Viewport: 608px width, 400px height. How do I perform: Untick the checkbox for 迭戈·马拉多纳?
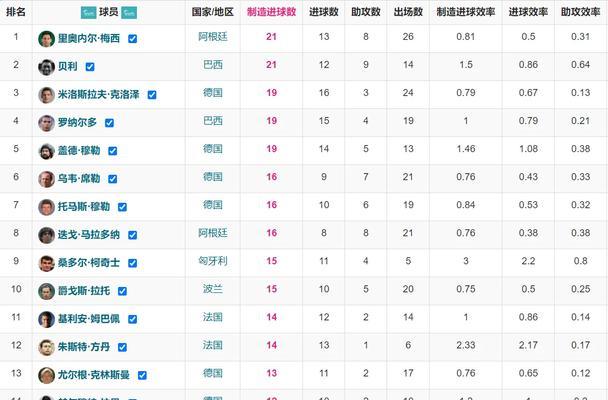click(x=133, y=235)
